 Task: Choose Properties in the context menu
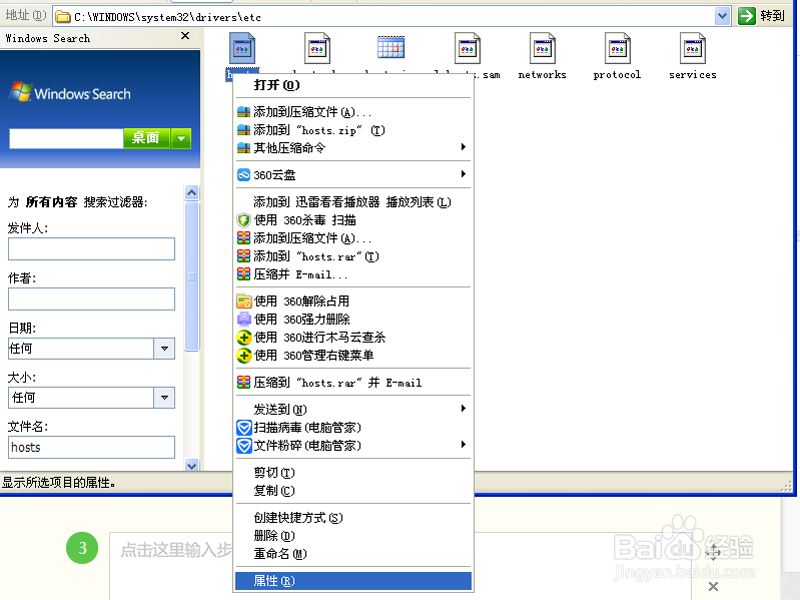pyautogui.click(x=353, y=581)
